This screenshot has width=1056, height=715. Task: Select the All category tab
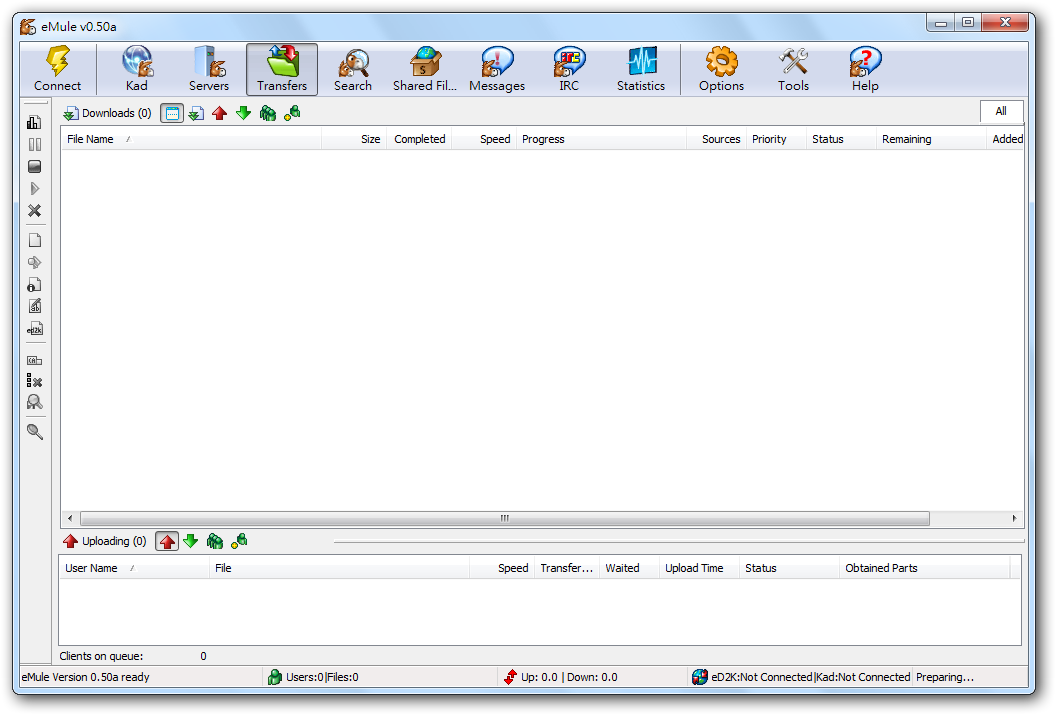point(1001,111)
